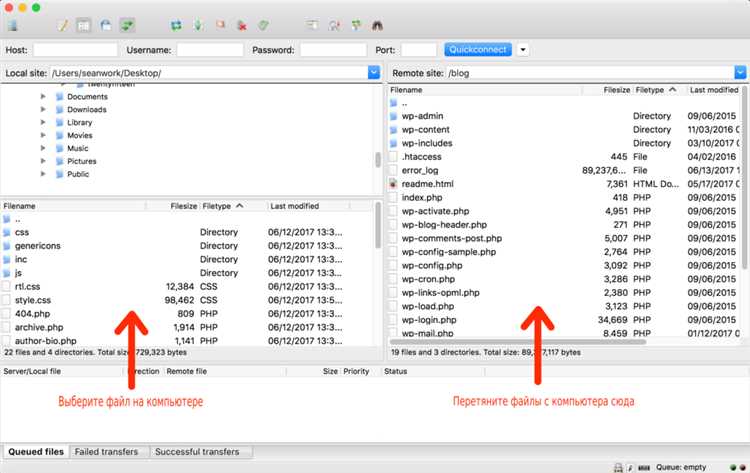Reconnect to the last server
Screen dimensions: 750x473
coord(264,25)
